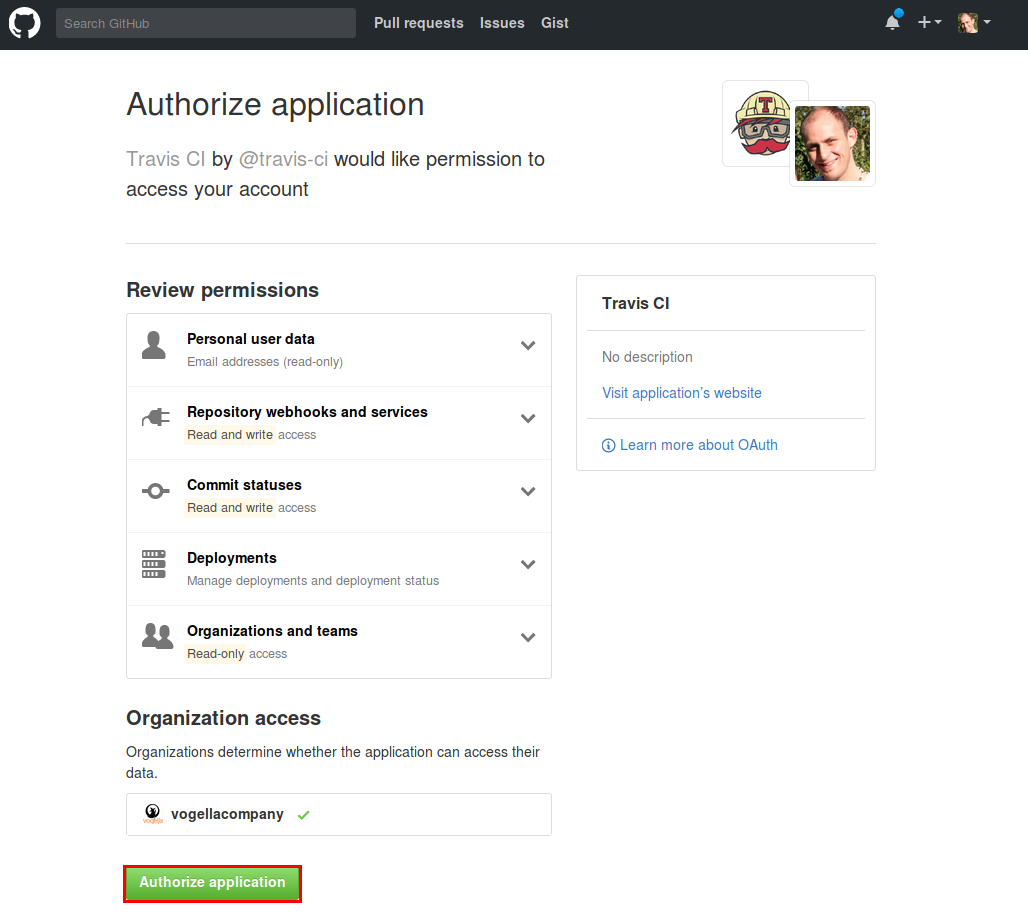The image size is (1028, 921).
Task: Click the GitHub Octocat logo
Action: pyautogui.click(x=25, y=23)
